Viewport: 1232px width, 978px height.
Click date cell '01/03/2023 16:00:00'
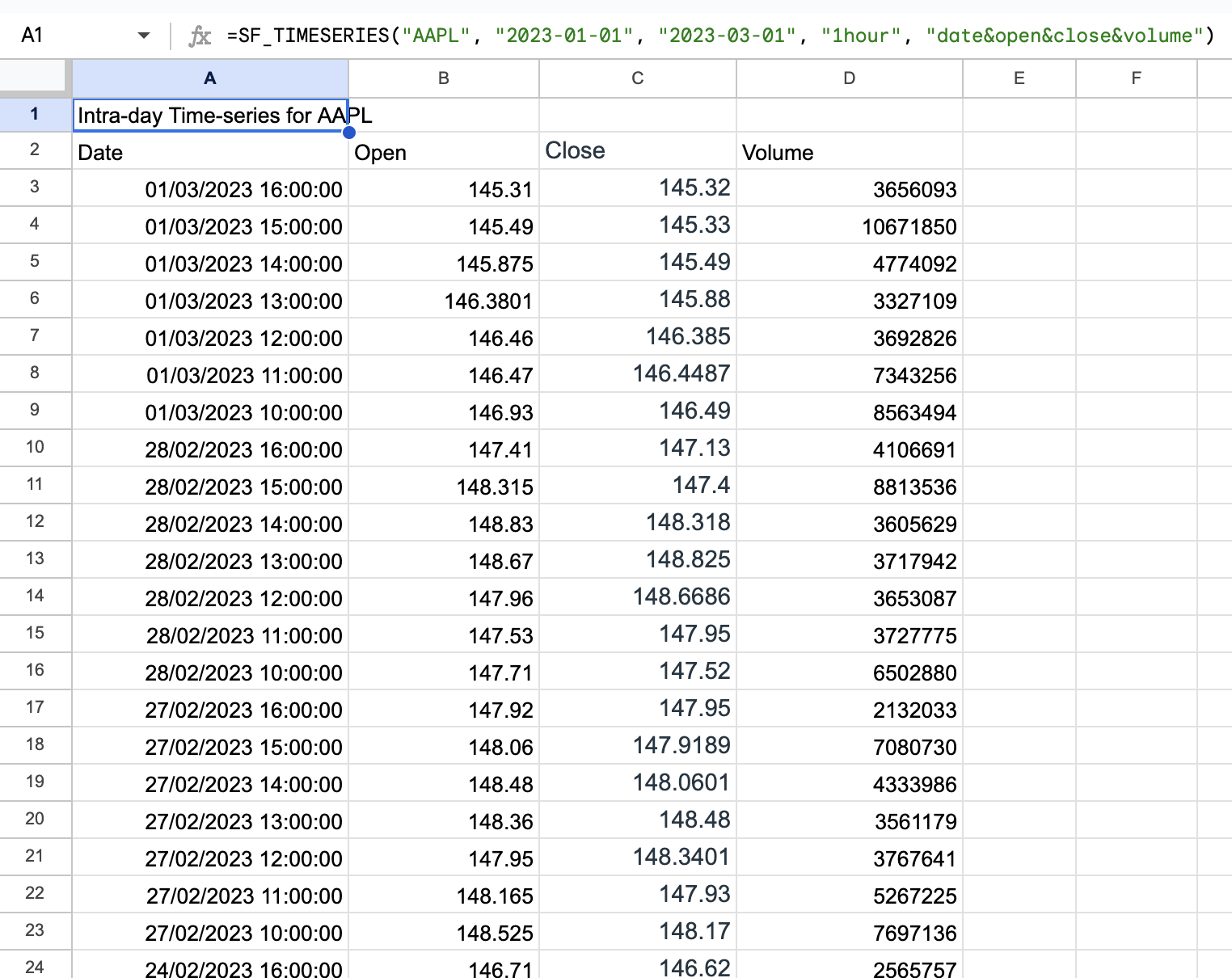[x=210, y=188]
